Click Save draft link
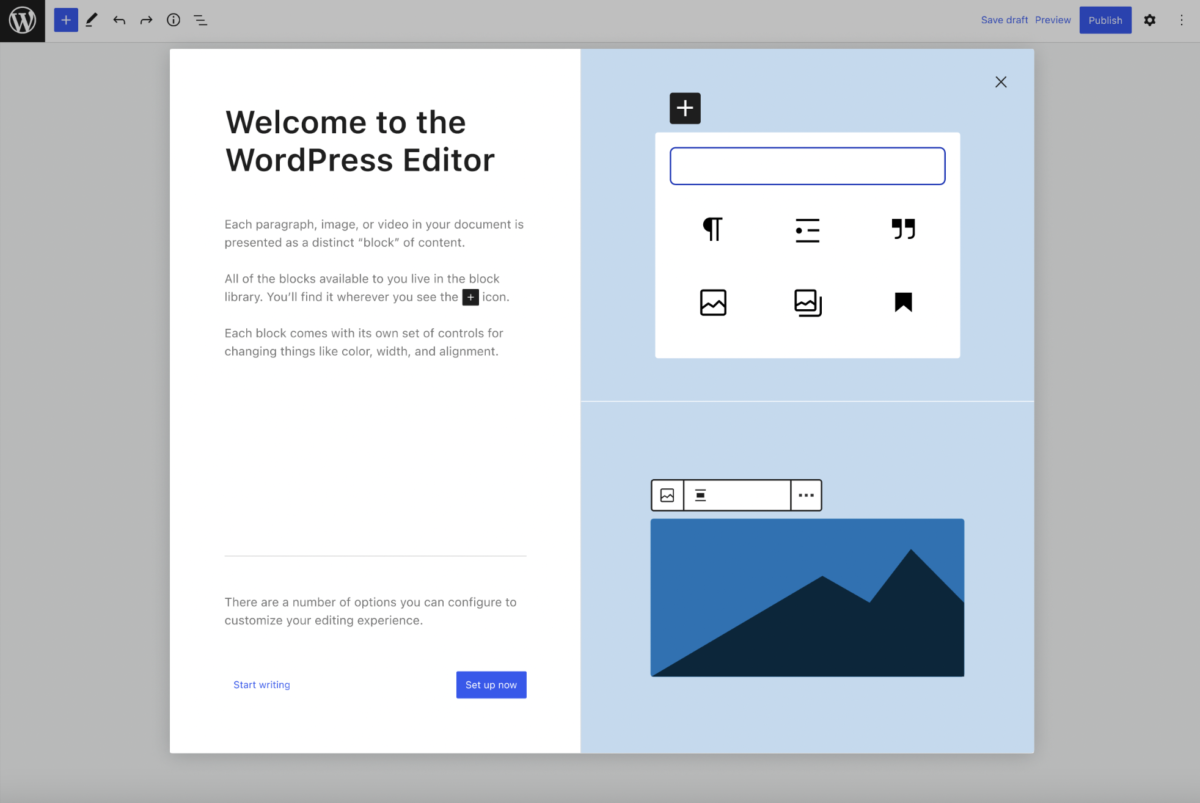Viewport: 1200px width, 803px height. click(x=1004, y=20)
